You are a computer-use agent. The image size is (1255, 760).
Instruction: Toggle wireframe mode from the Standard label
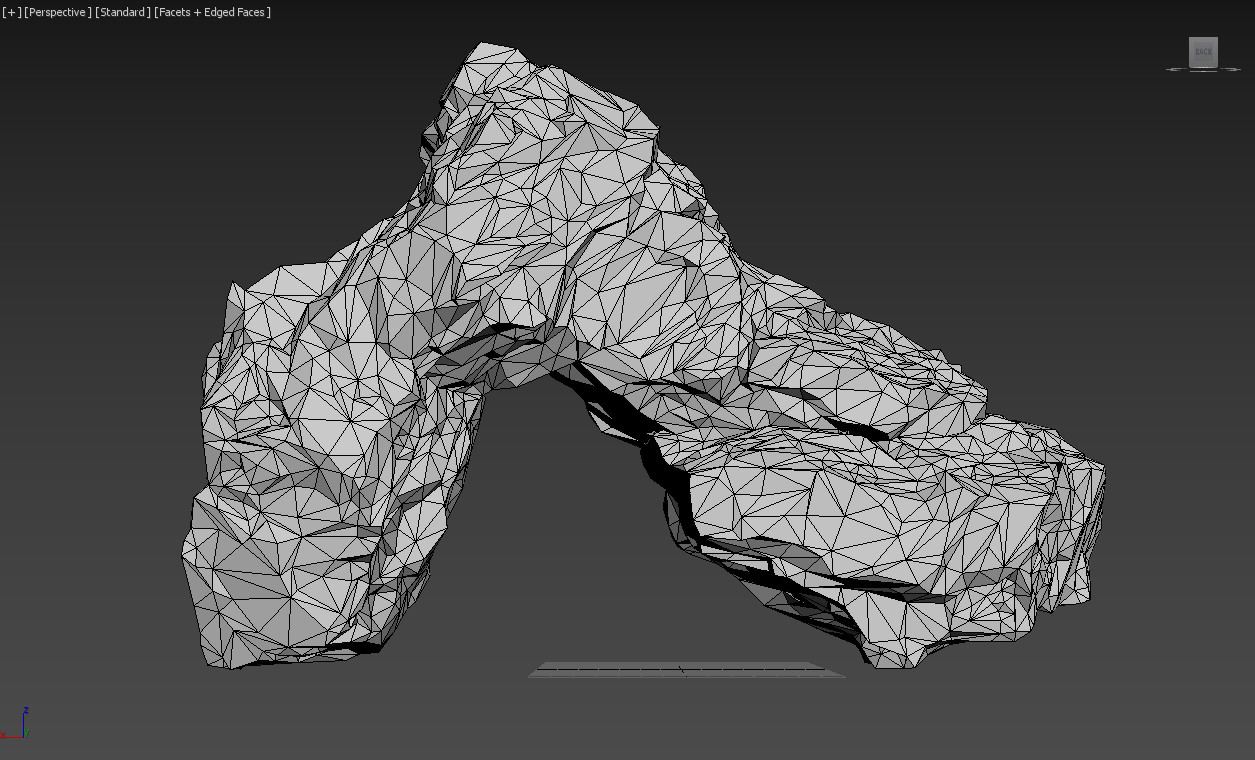pos(120,12)
